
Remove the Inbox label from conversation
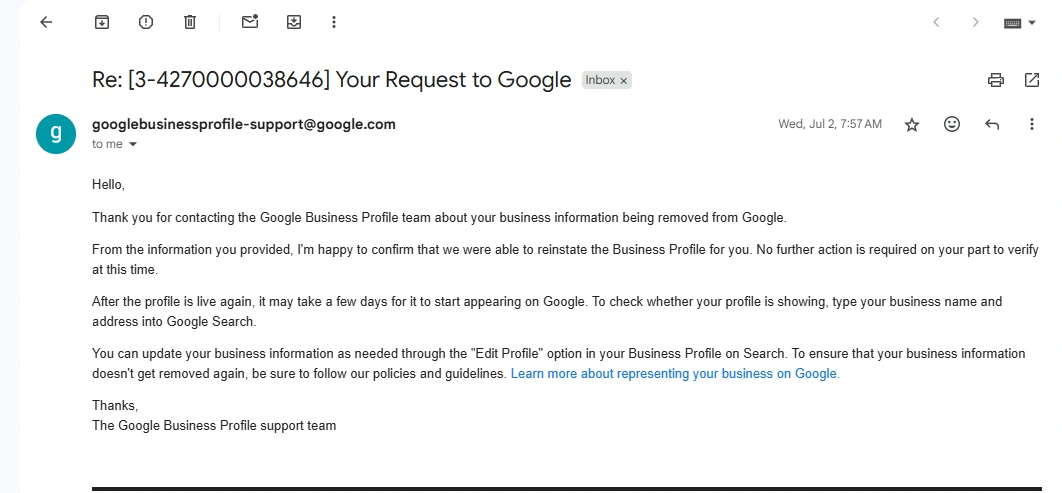(624, 81)
